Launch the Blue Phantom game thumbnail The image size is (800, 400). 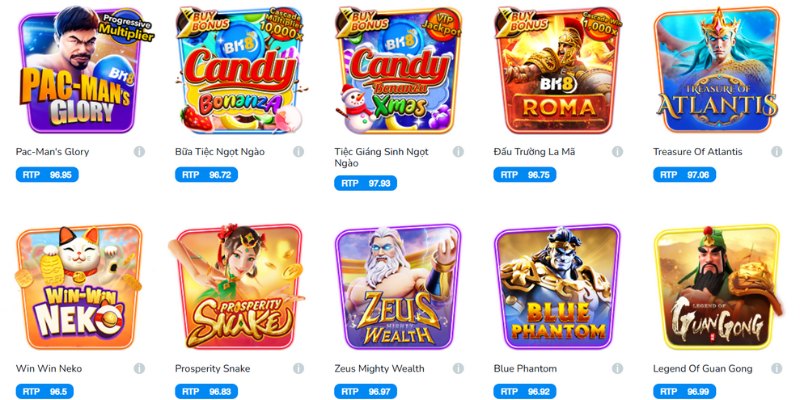pyautogui.click(x=558, y=287)
